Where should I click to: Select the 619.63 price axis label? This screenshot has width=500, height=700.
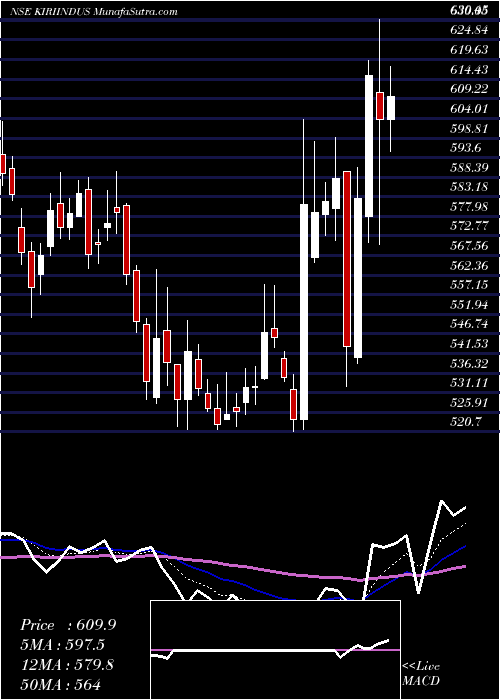[469, 50]
